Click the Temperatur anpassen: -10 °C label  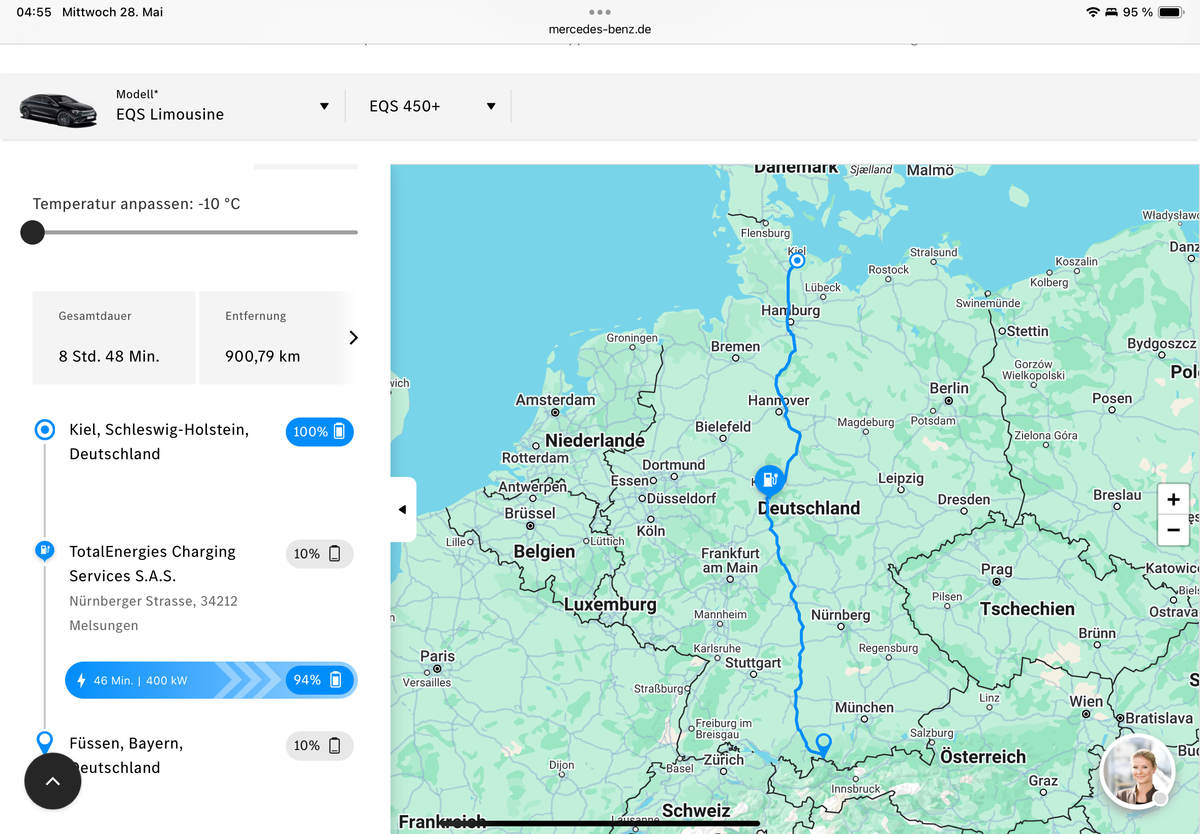click(137, 204)
